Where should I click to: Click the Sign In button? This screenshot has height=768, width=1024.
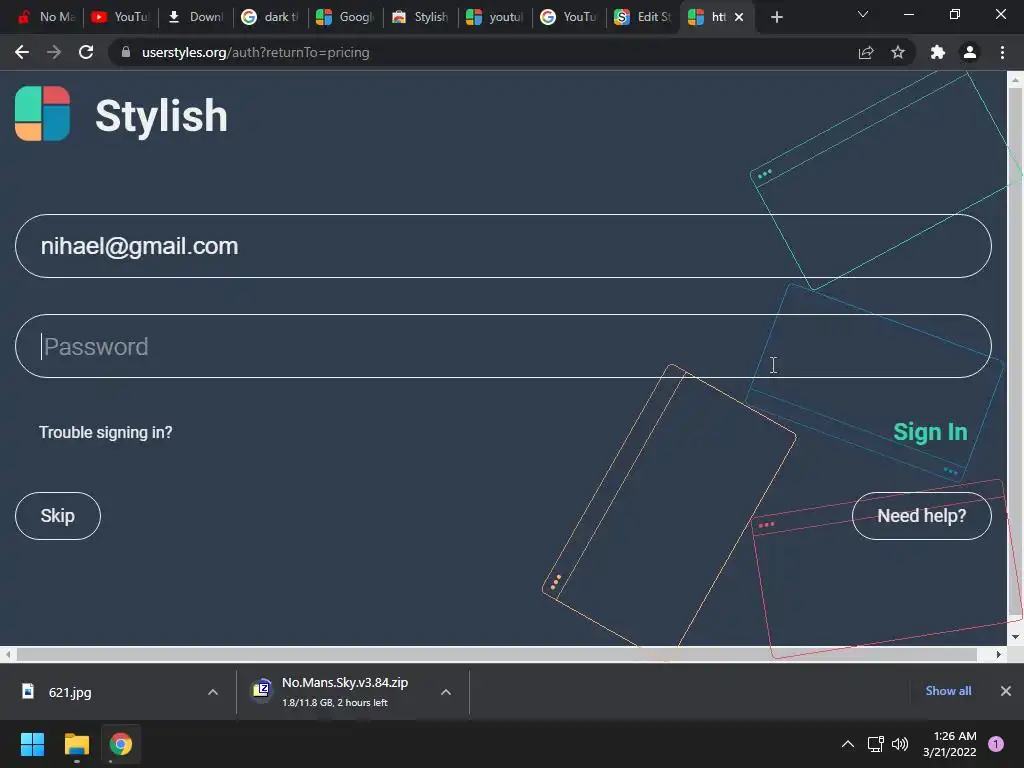click(x=930, y=432)
